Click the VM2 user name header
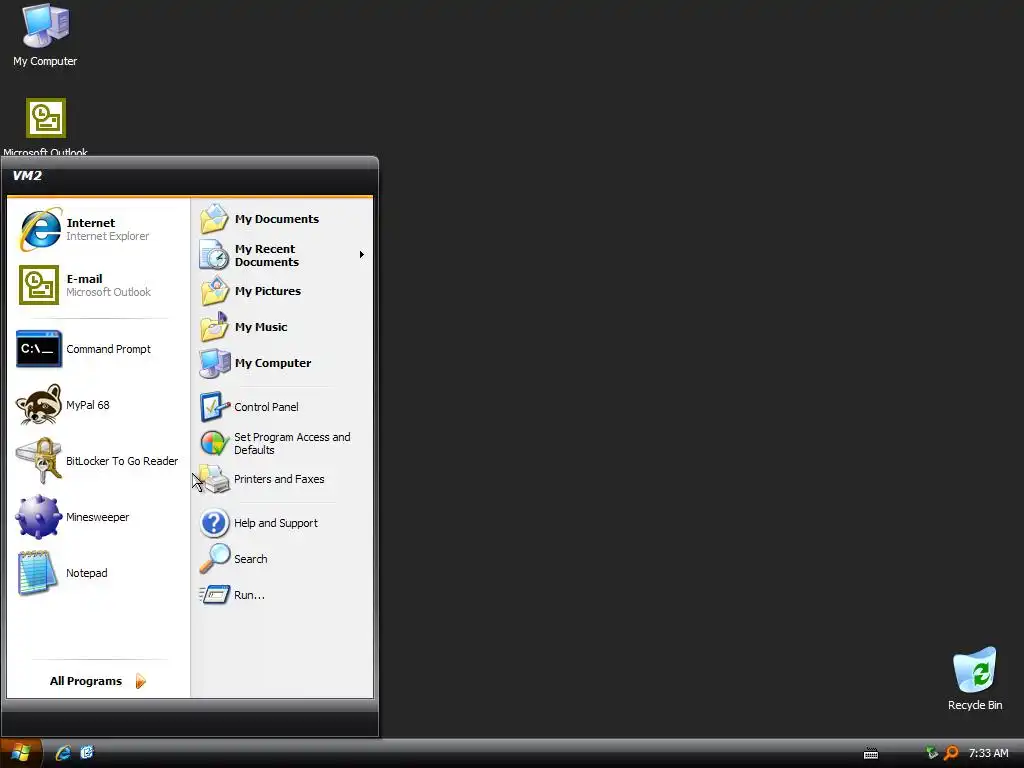This screenshot has width=1024, height=768. [x=27, y=176]
